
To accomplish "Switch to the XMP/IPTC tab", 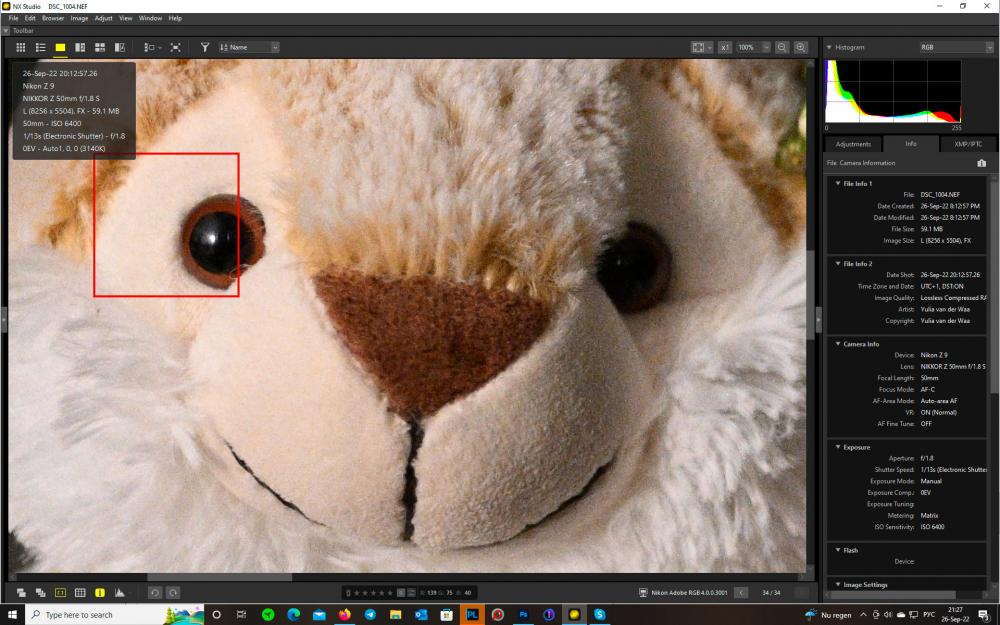I will pyautogui.click(x=967, y=144).
